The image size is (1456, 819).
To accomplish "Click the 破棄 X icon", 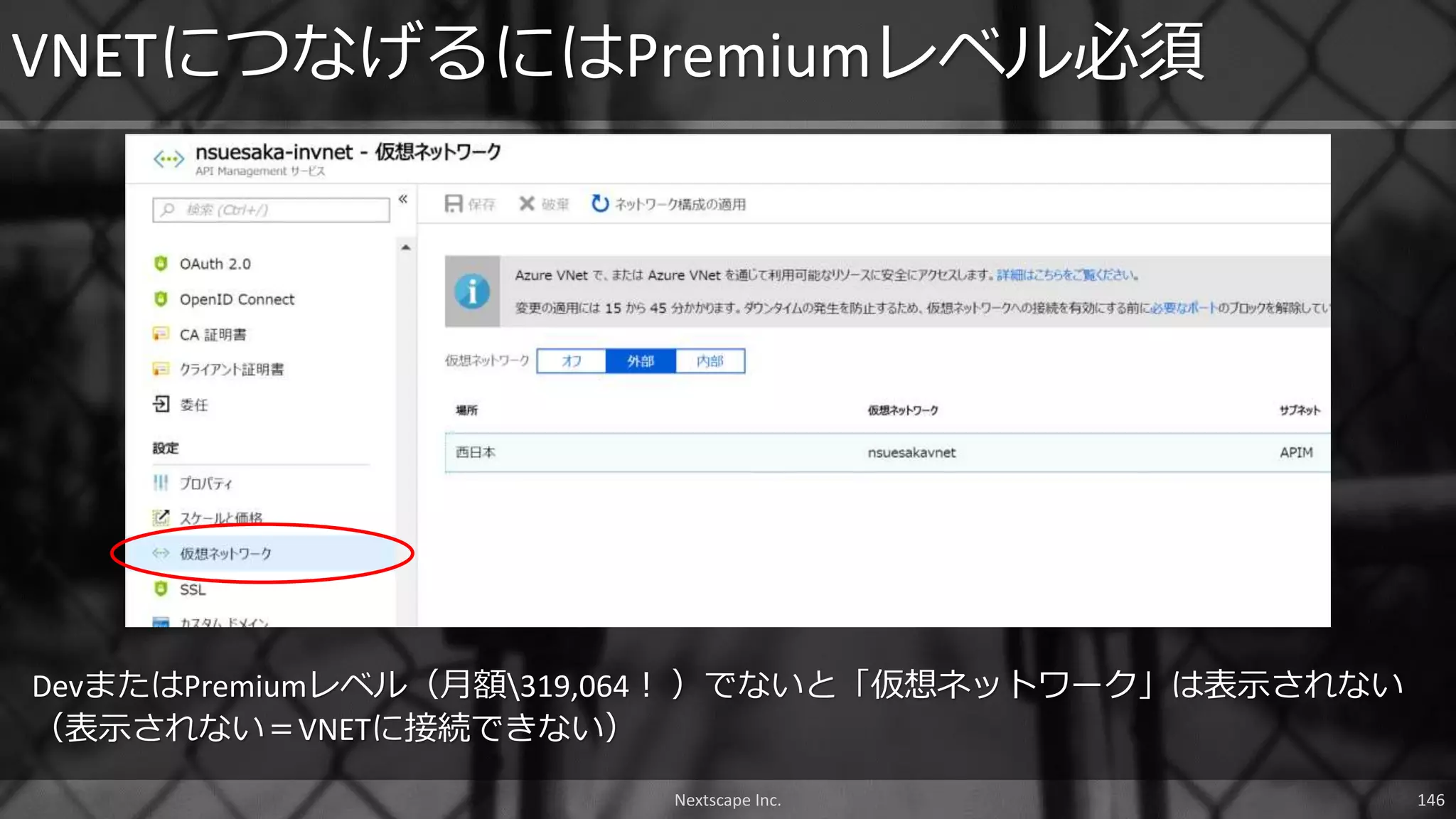I will pyautogui.click(x=527, y=204).
